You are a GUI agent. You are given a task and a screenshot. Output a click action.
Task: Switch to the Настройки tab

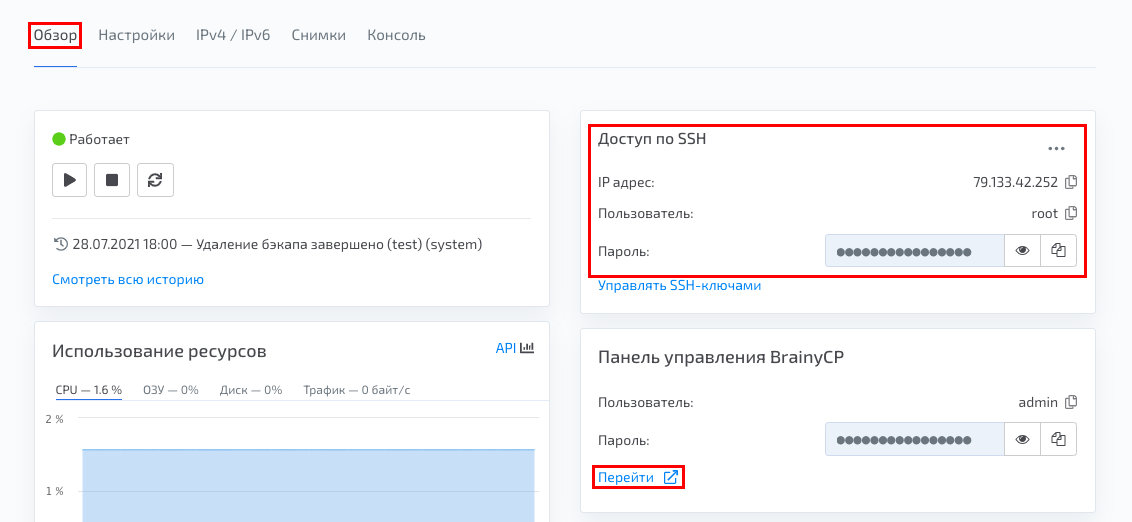(136, 35)
